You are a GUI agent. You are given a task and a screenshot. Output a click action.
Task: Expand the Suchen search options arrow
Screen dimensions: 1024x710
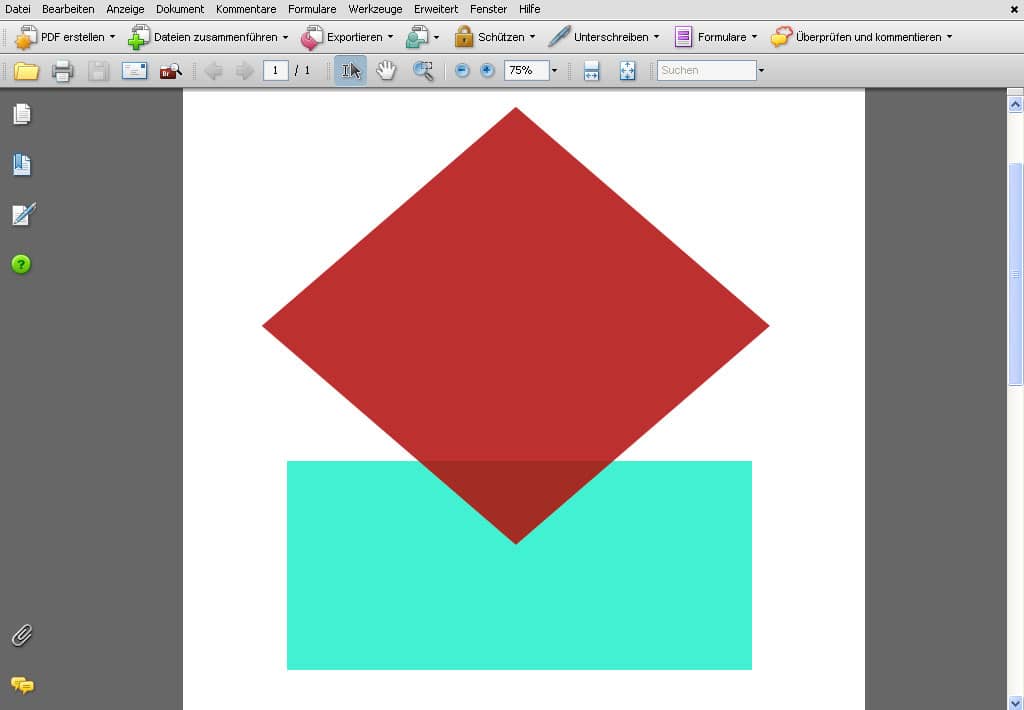[x=762, y=71]
